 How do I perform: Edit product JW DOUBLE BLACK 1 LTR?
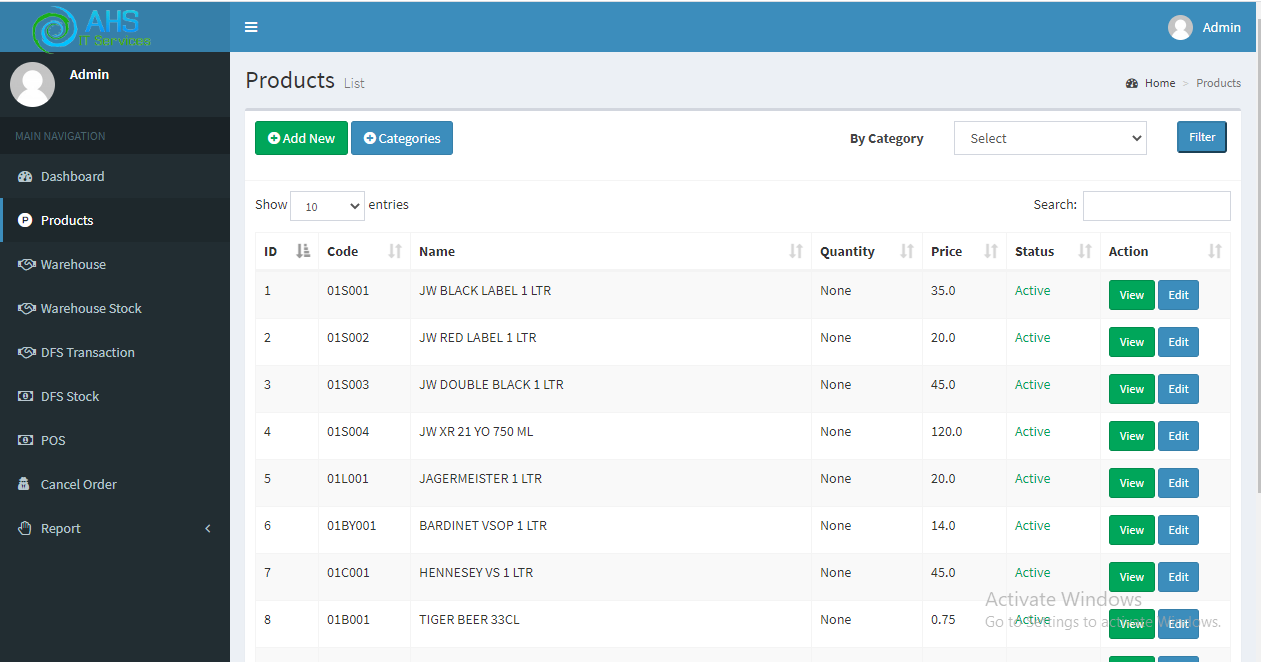coord(1178,389)
